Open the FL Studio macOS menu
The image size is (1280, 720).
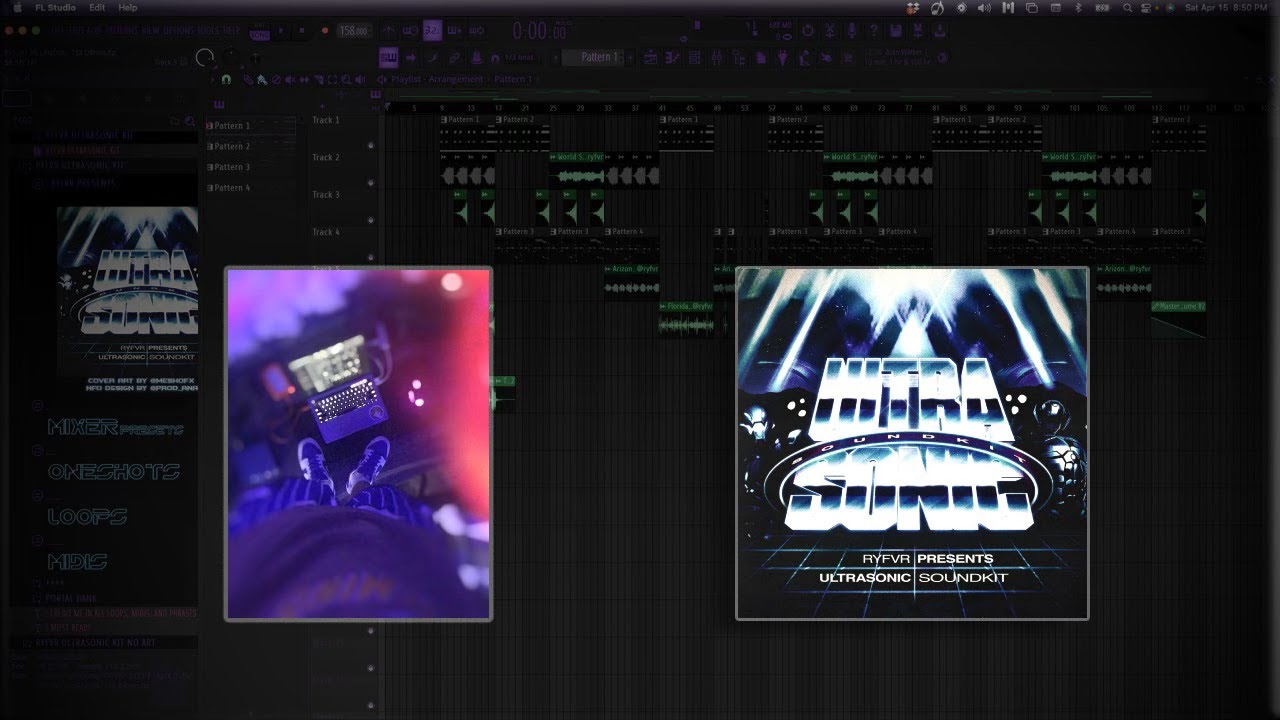[x=55, y=8]
